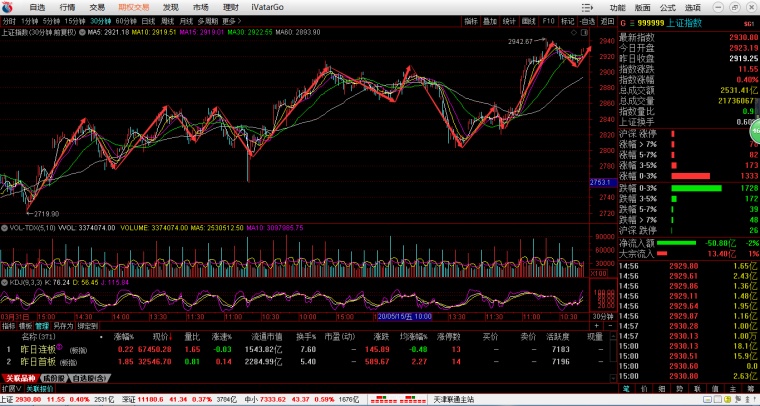
Task: Switch chart period to 60分钟
Action: [126, 21]
